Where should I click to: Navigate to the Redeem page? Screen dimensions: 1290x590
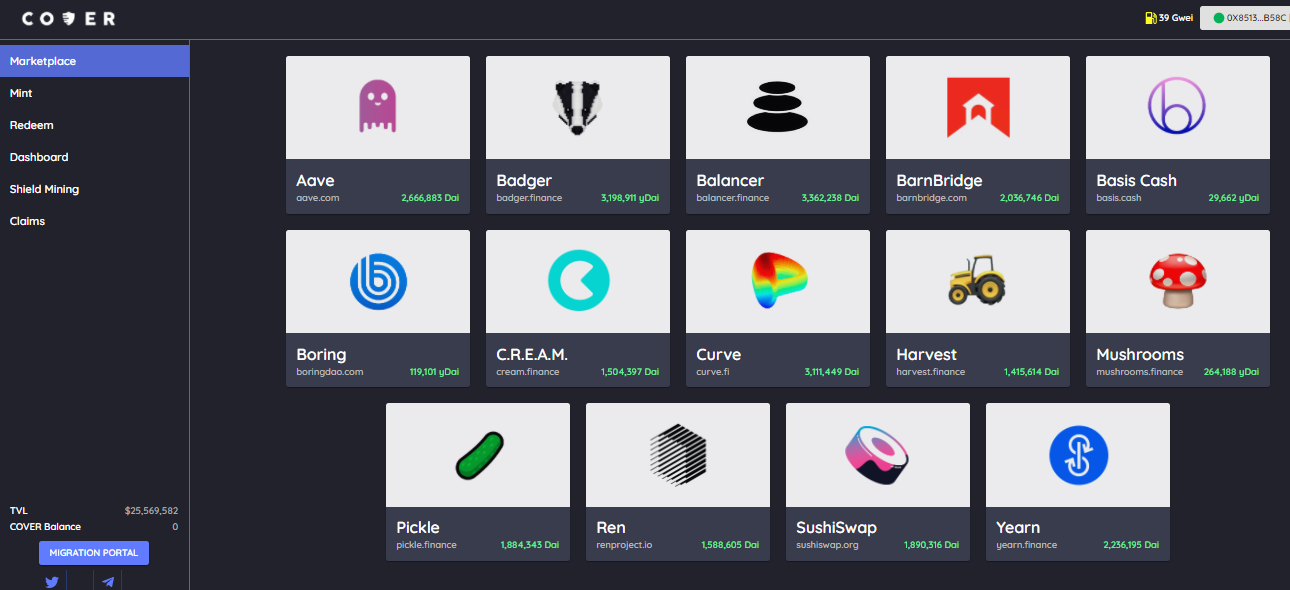coord(94,125)
